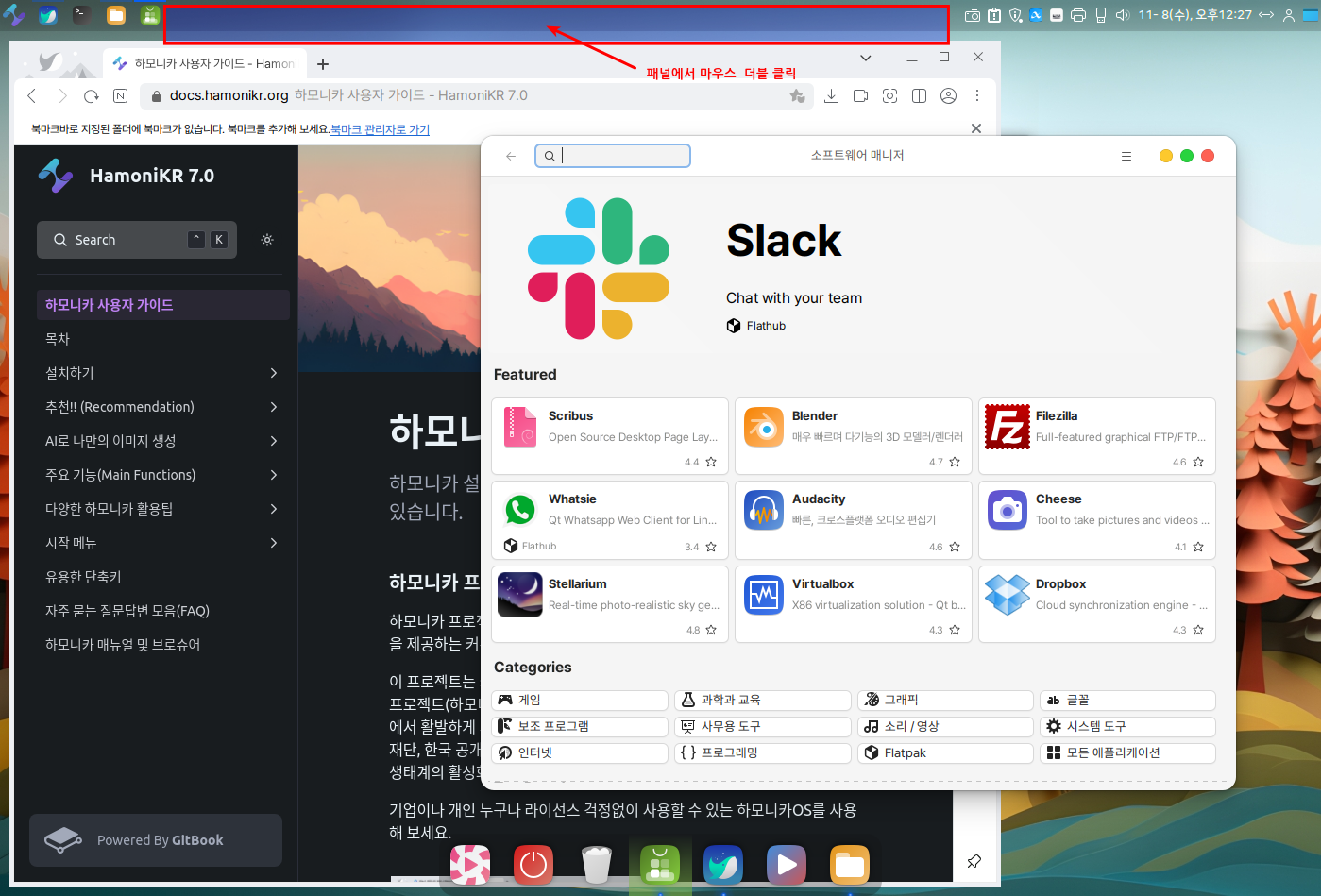This screenshot has height=896, width=1321.
Task: Select the 하모니카 사용자 가이드 browser tab
Action: 204,64
